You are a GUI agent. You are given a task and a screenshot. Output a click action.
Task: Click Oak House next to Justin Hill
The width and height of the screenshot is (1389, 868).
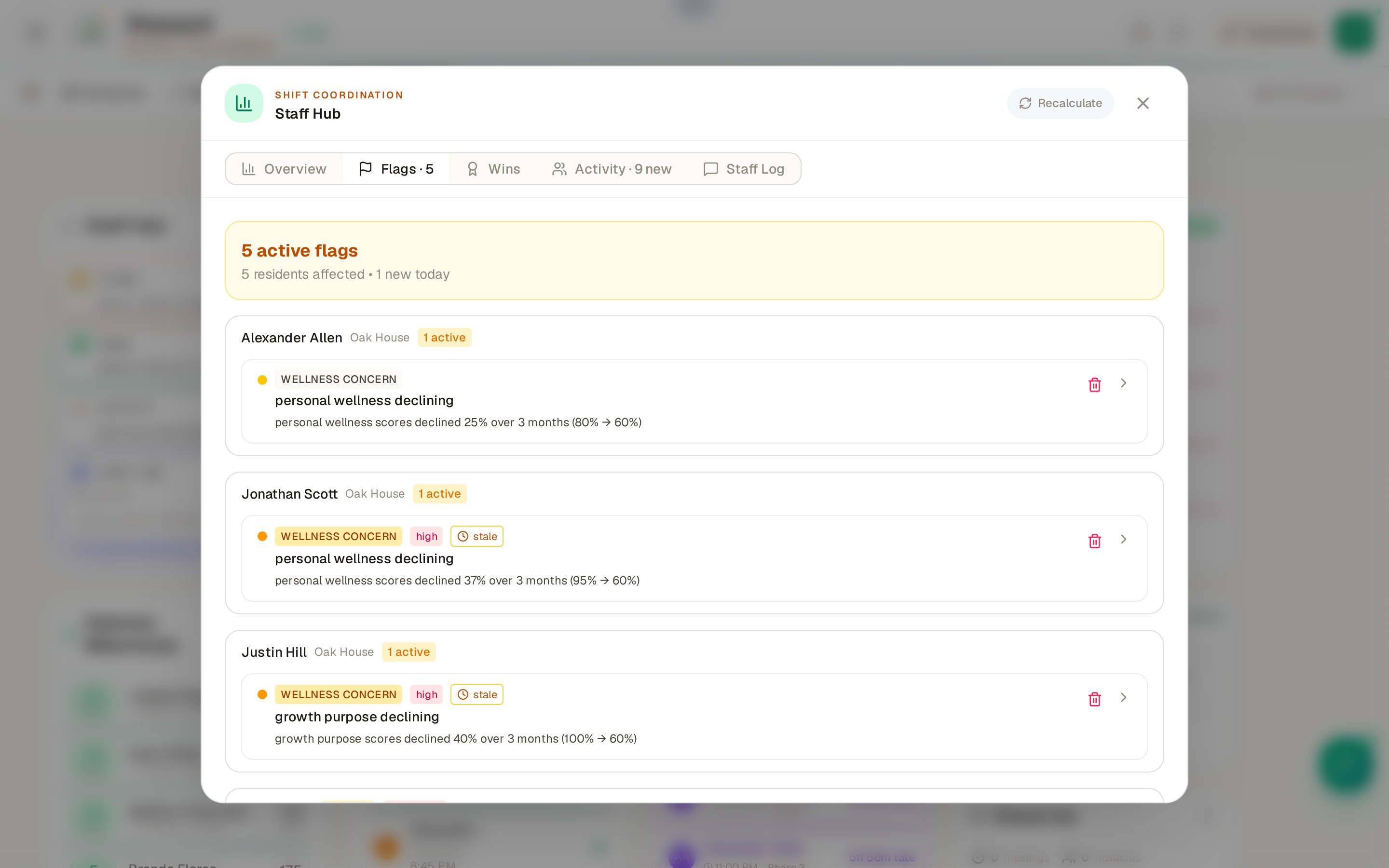tap(344, 652)
